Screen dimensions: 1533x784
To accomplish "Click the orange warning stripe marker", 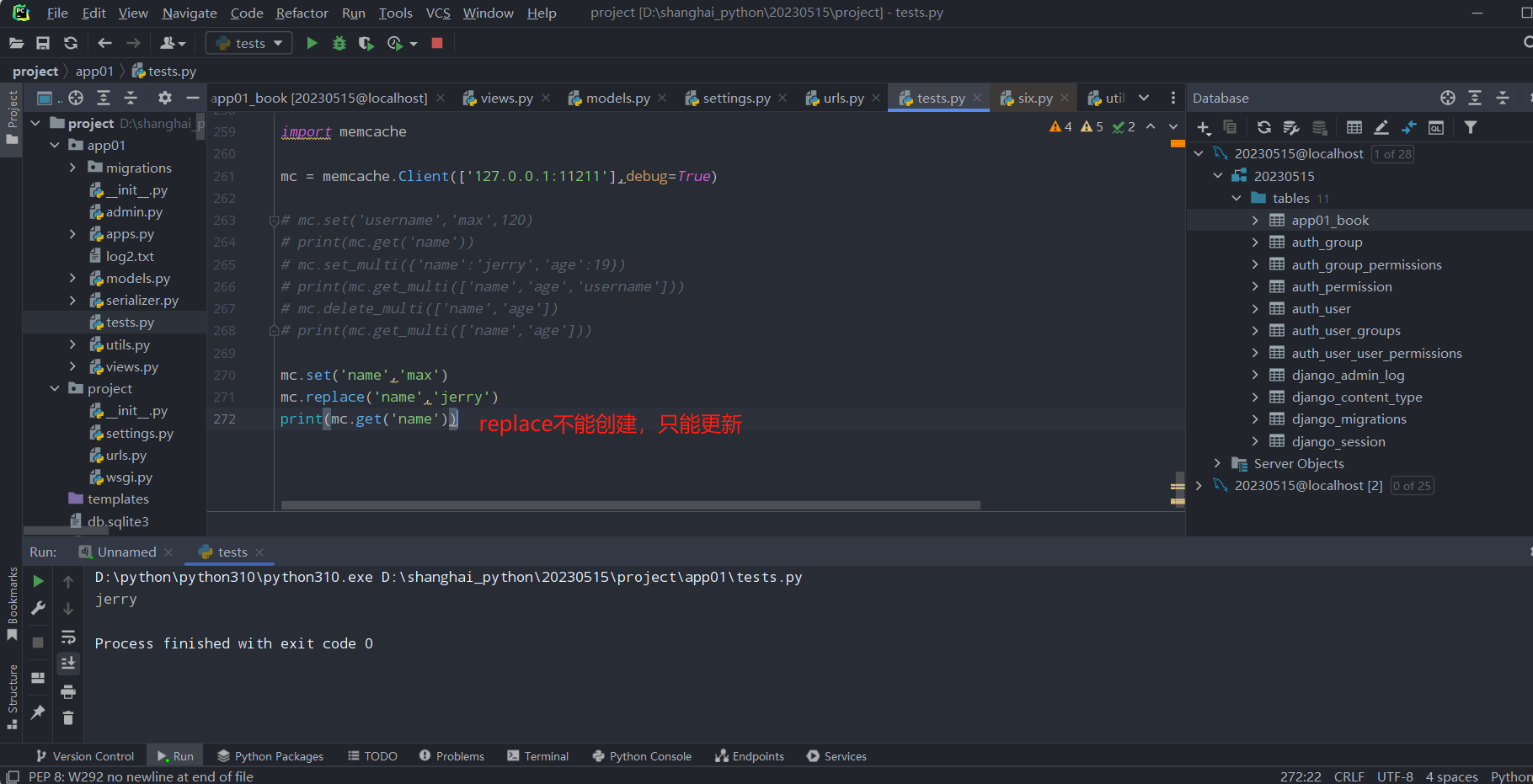I will click(x=1178, y=144).
